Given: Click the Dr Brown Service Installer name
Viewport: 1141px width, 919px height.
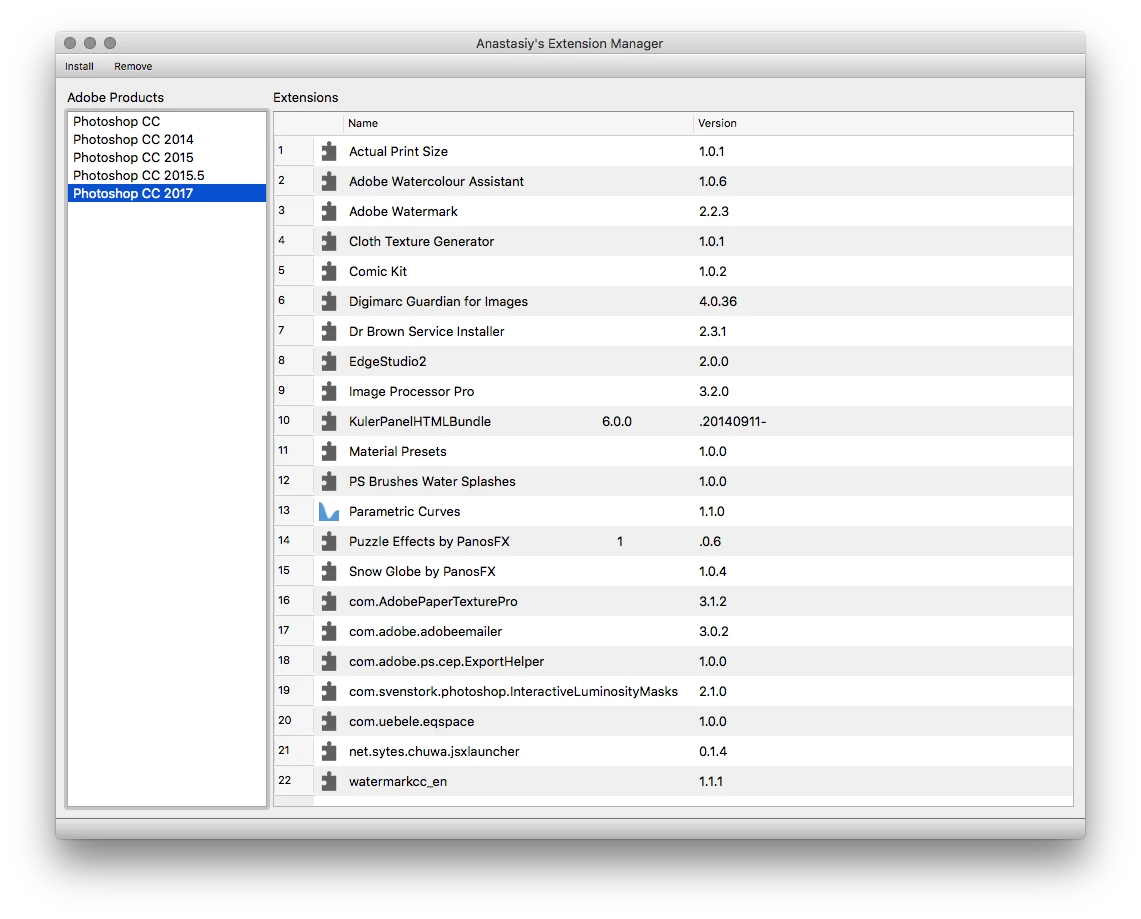Looking at the screenshot, I should (426, 331).
